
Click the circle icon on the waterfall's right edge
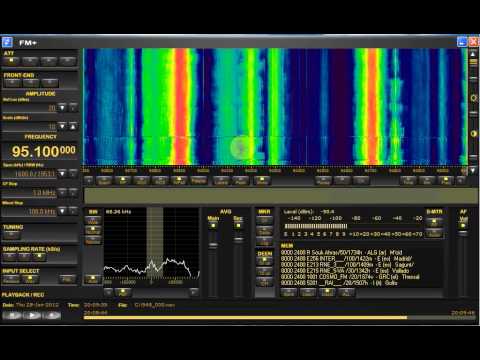pyautogui.click(x=473, y=98)
